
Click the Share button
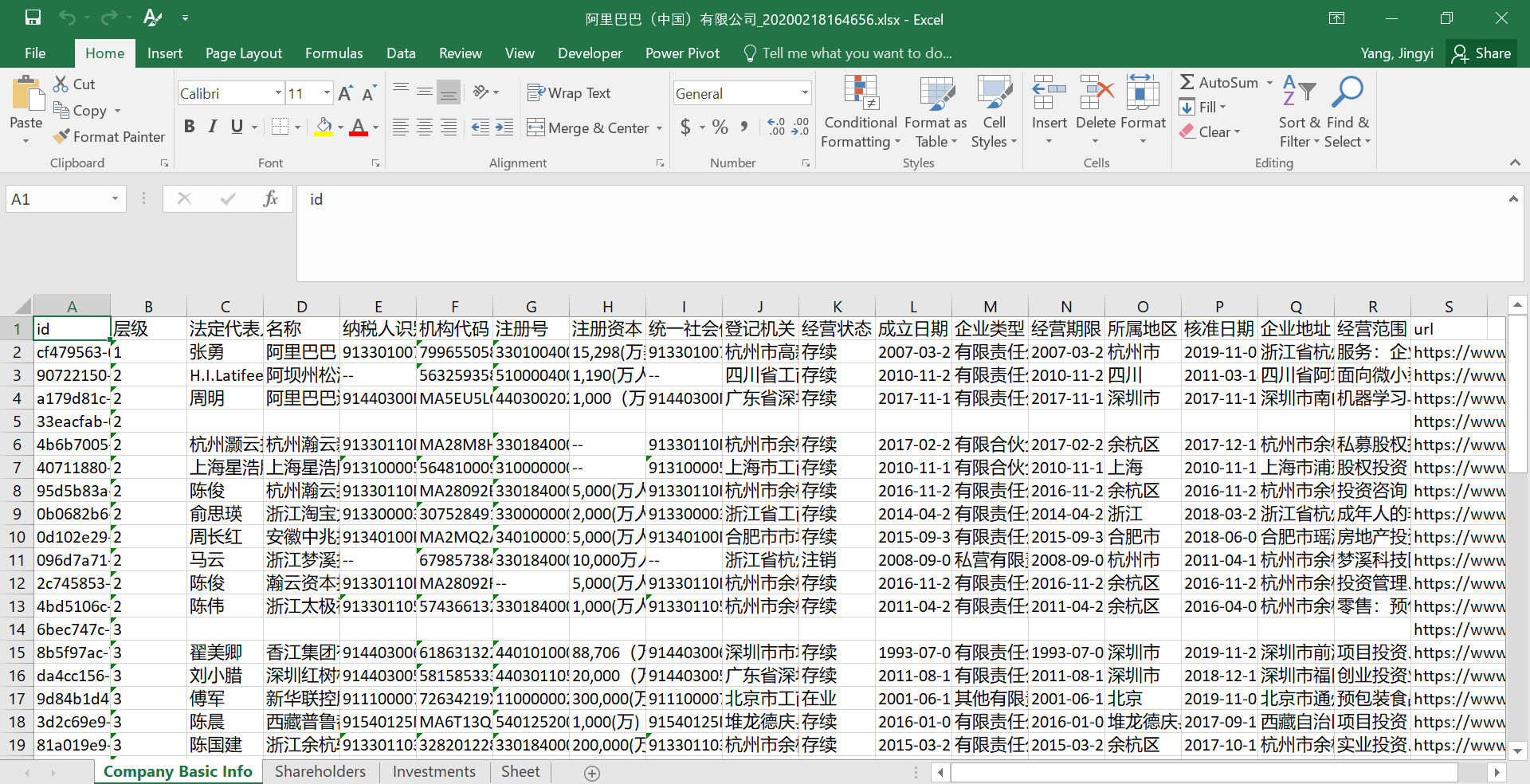coord(1481,53)
